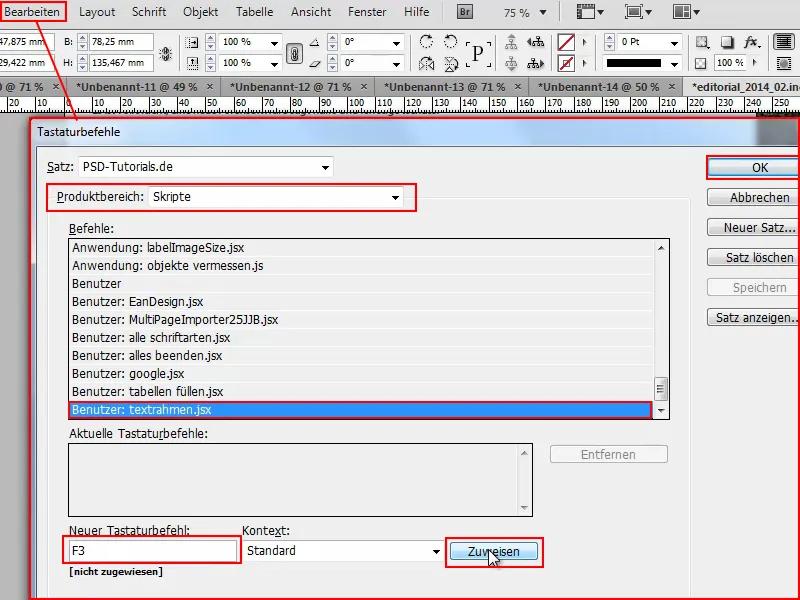Click the Abbrechen button
800x600 pixels.
753,197
